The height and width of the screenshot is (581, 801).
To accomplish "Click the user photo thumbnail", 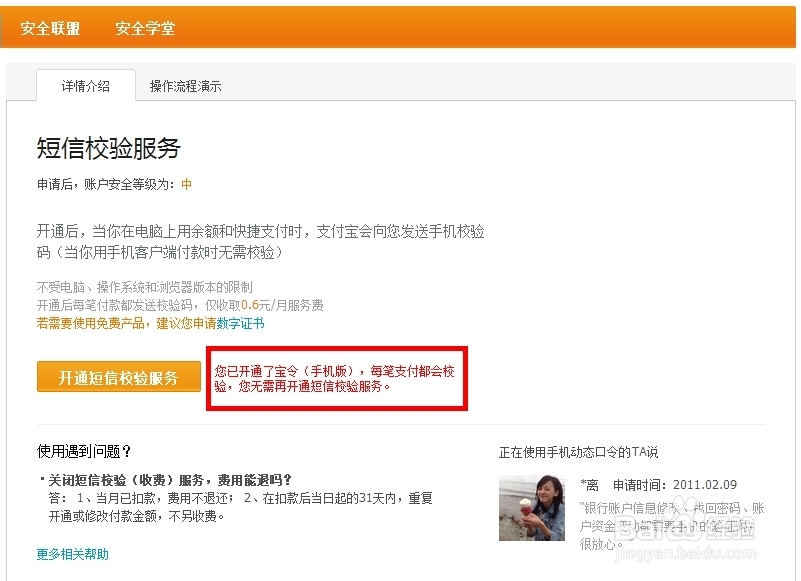I will point(532,507).
